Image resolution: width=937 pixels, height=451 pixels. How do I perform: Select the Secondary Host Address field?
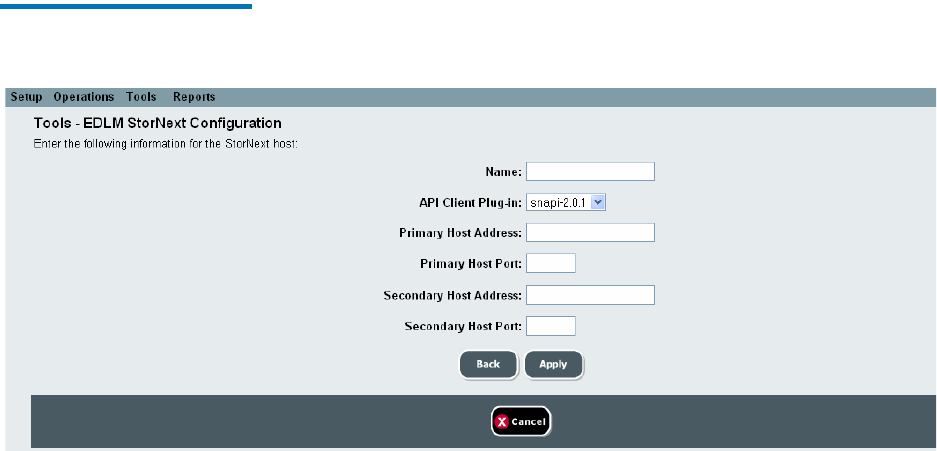tap(590, 294)
